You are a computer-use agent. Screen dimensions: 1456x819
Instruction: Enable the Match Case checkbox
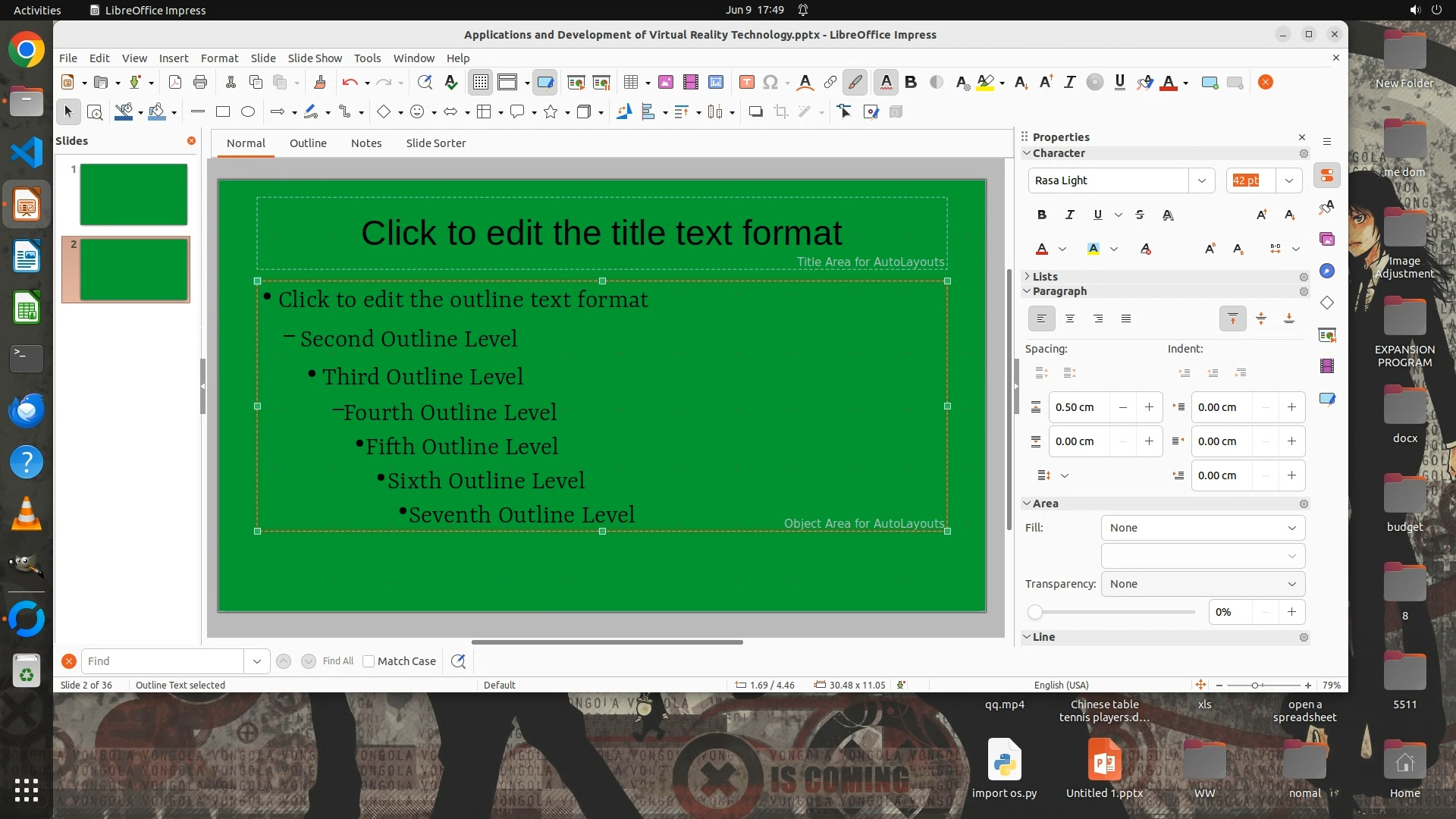coord(369,661)
